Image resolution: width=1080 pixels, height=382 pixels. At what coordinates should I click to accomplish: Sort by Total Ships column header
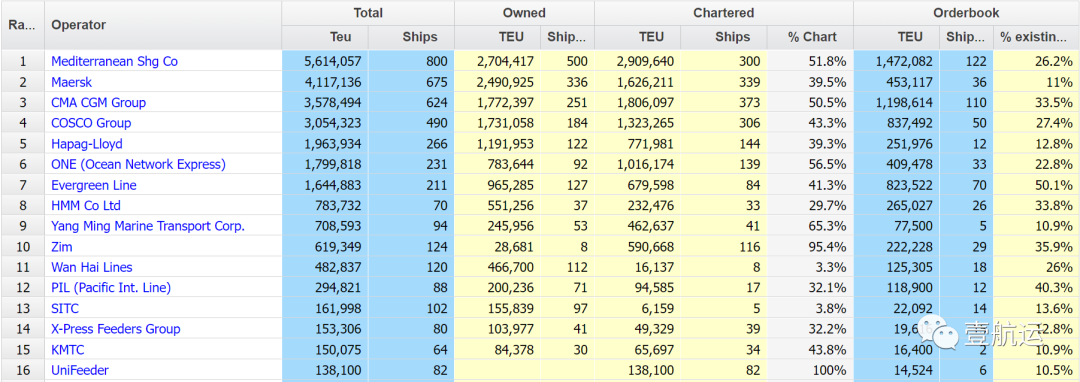[411, 37]
